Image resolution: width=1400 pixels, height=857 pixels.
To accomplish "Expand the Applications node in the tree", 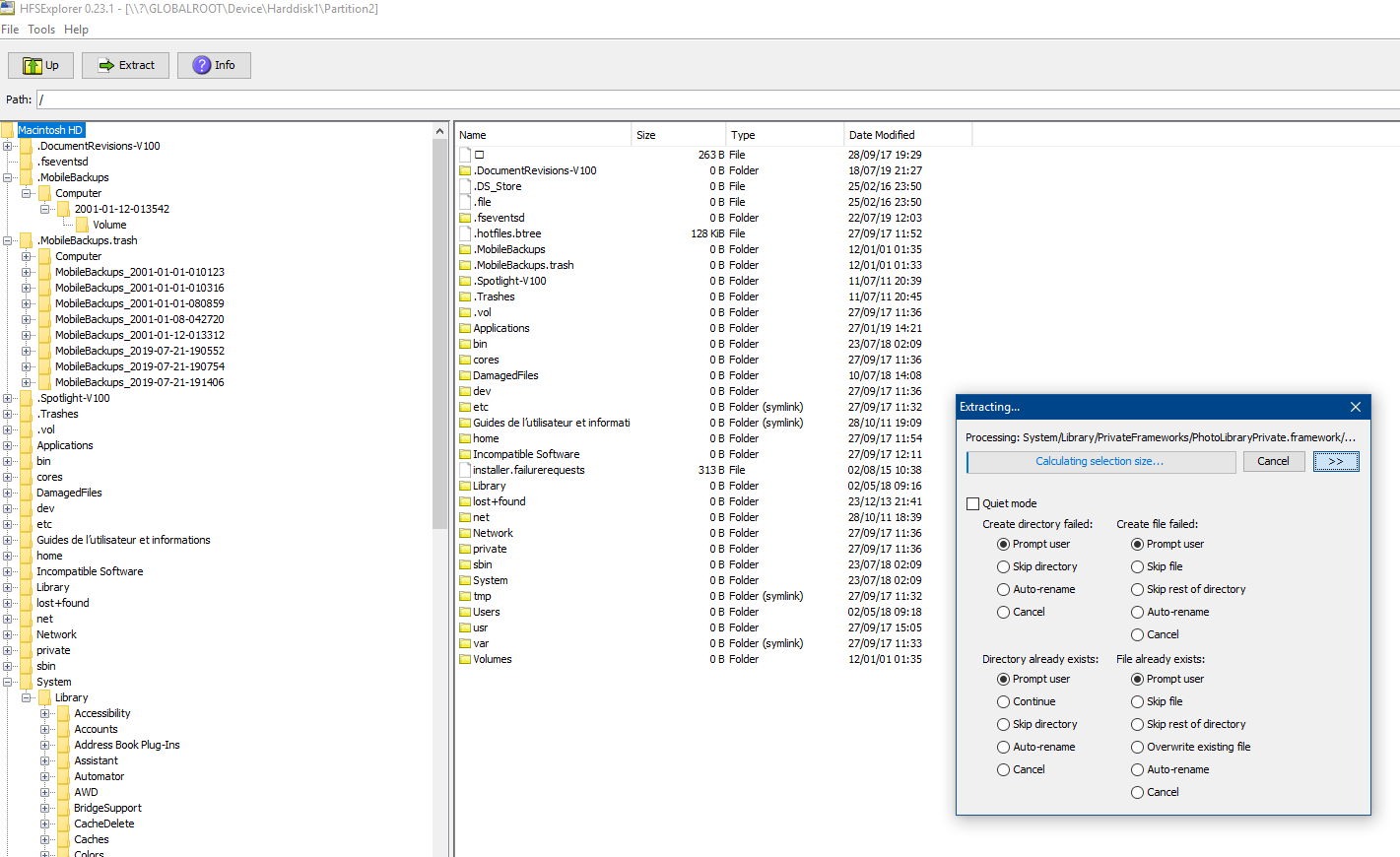I will [x=8, y=445].
